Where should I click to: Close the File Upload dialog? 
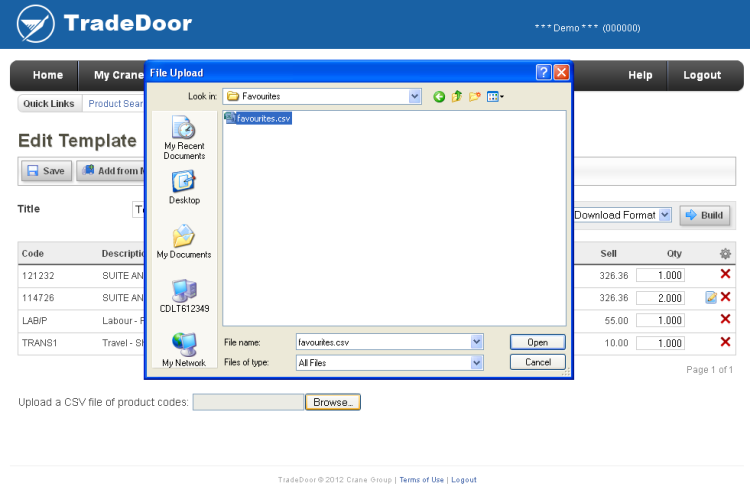[561, 72]
